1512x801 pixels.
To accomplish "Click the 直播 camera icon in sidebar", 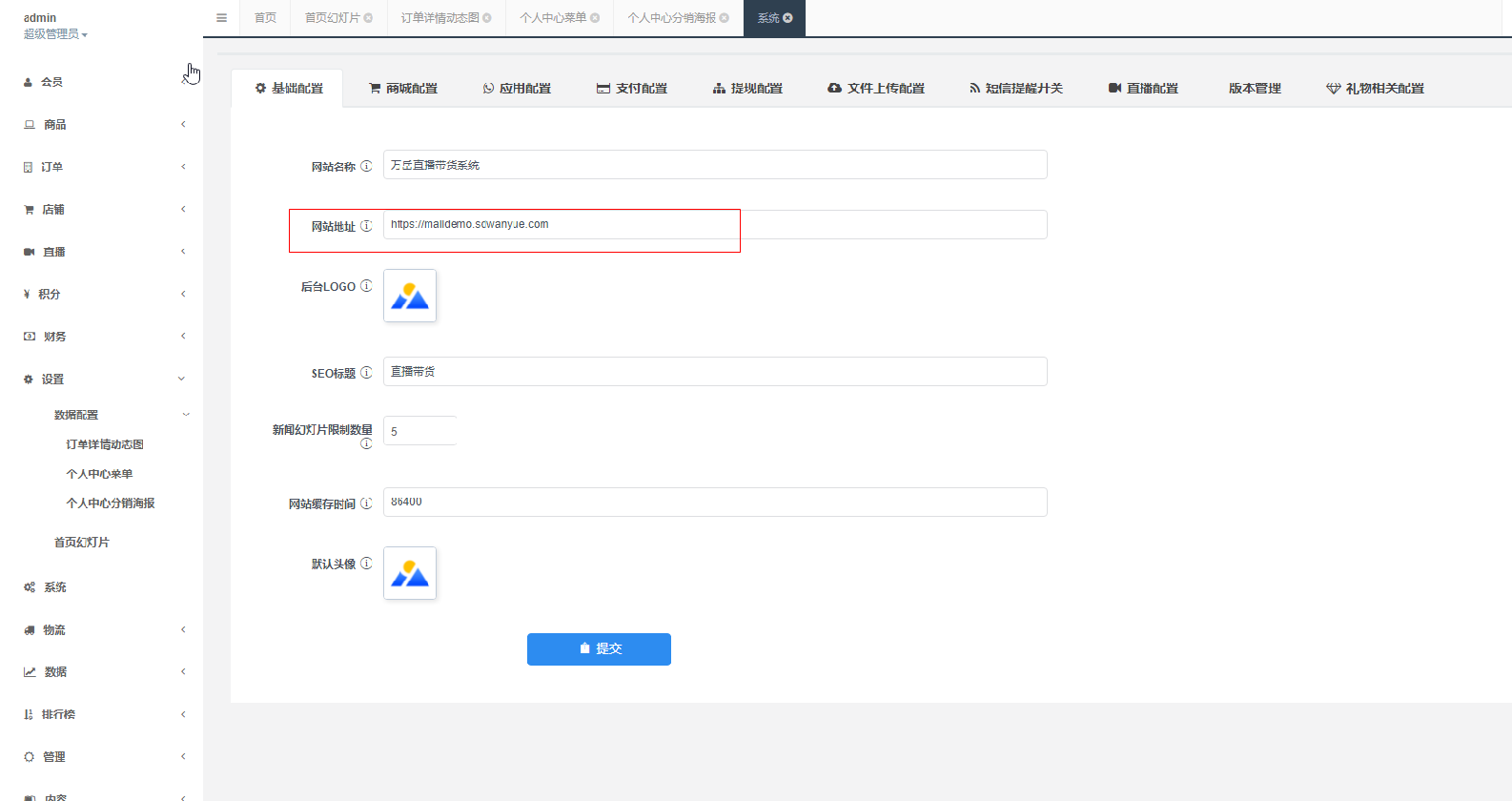I will [x=30, y=252].
